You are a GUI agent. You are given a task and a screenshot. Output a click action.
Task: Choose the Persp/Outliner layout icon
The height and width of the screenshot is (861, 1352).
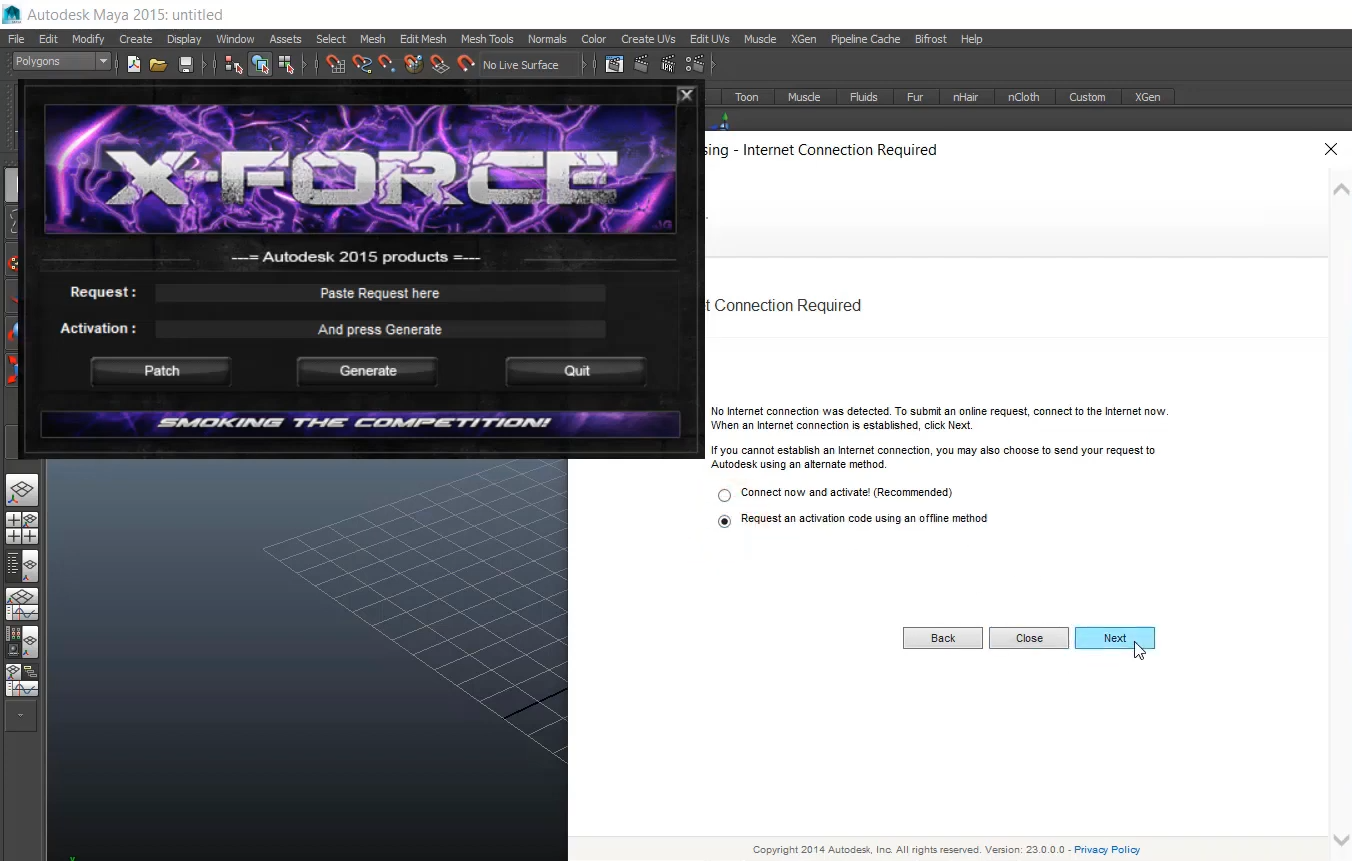(22, 566)
